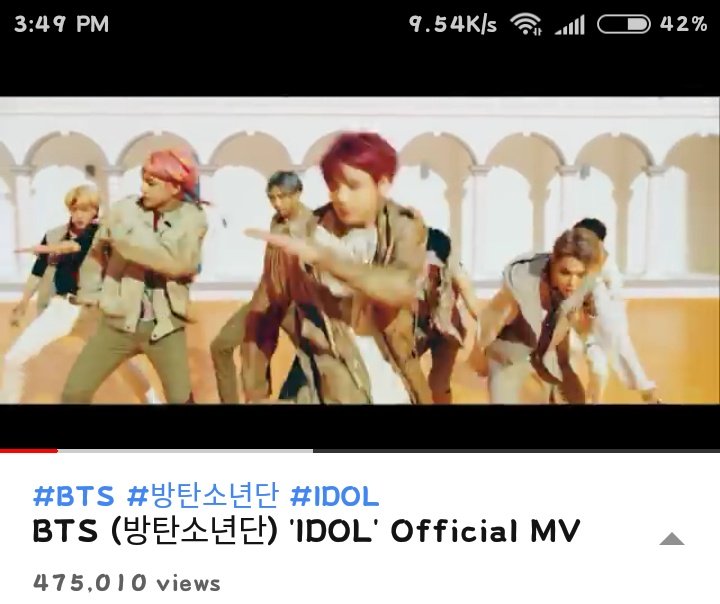Viewport: 720px width, 604px height.
Task: Open the #방탄소년단 hashtag link
Action: click(x=203, y=496)
